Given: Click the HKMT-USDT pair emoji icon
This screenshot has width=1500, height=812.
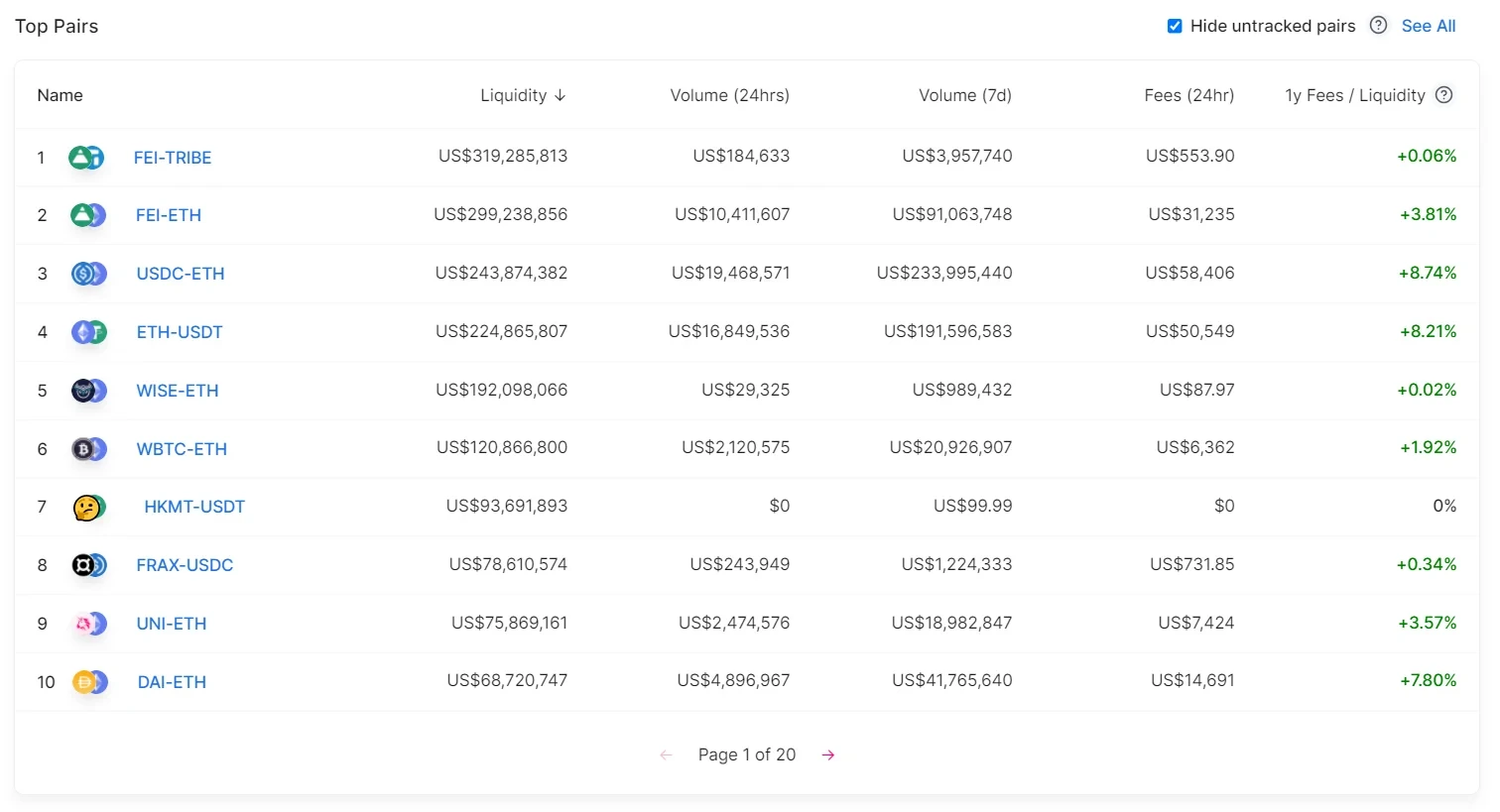Looking at the screenshot, I should tap(89, 508).
